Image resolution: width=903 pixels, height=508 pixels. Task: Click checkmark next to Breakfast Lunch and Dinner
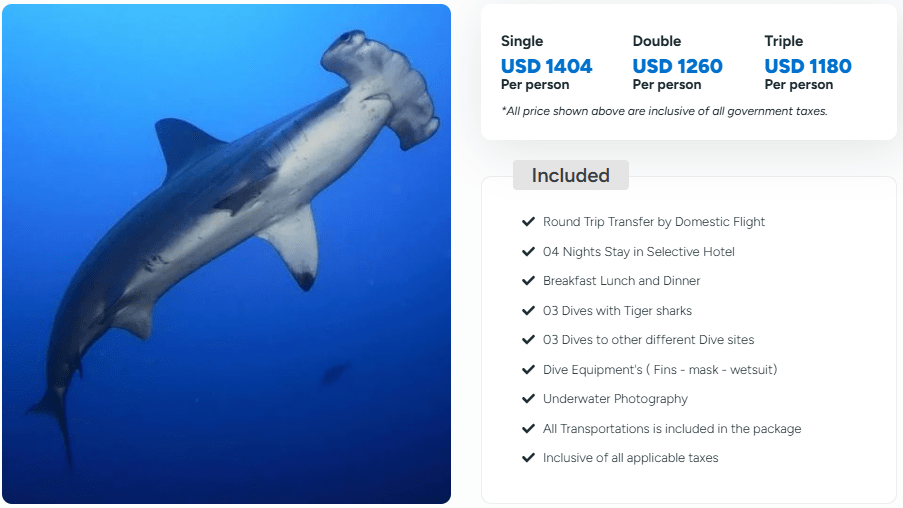(528, 281)
